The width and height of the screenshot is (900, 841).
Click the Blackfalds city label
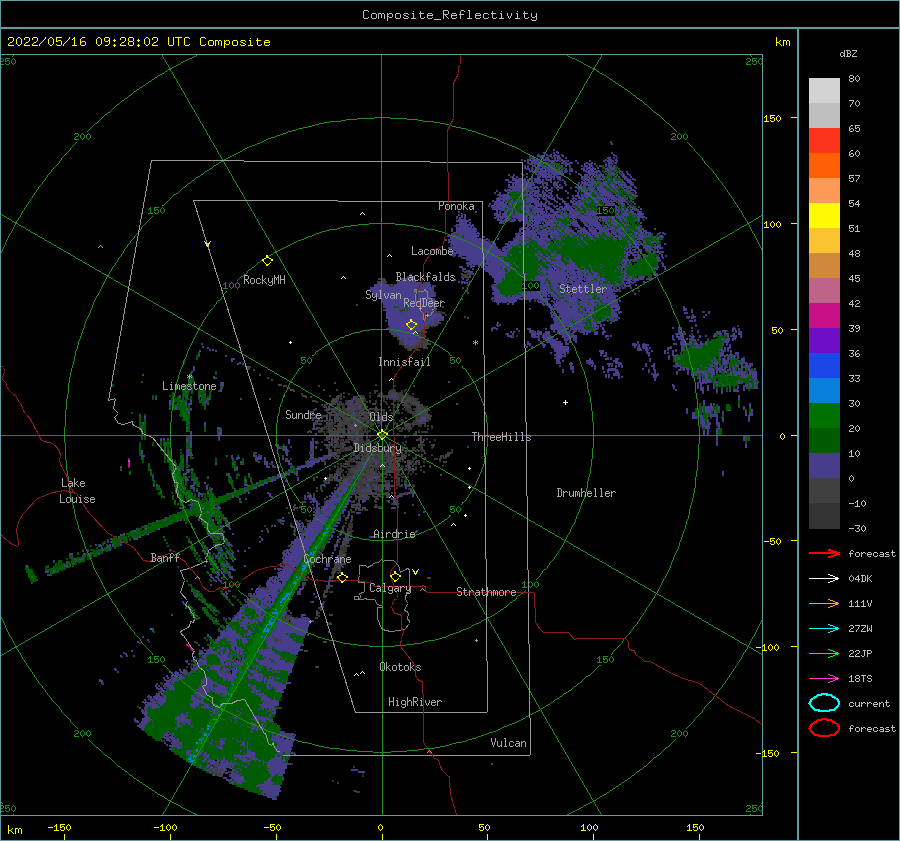425,277
